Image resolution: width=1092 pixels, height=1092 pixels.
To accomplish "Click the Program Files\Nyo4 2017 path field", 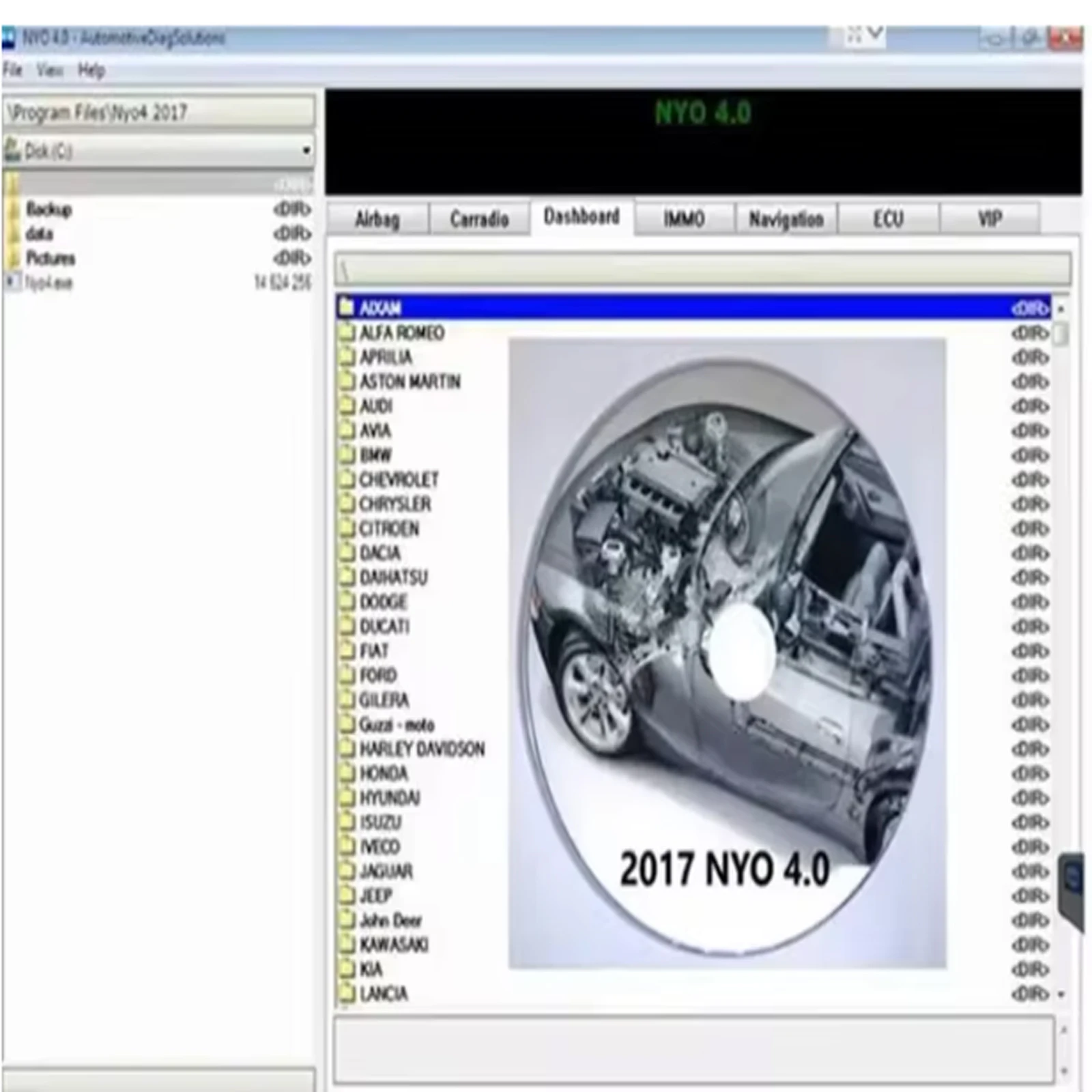I will coord(159,112).
